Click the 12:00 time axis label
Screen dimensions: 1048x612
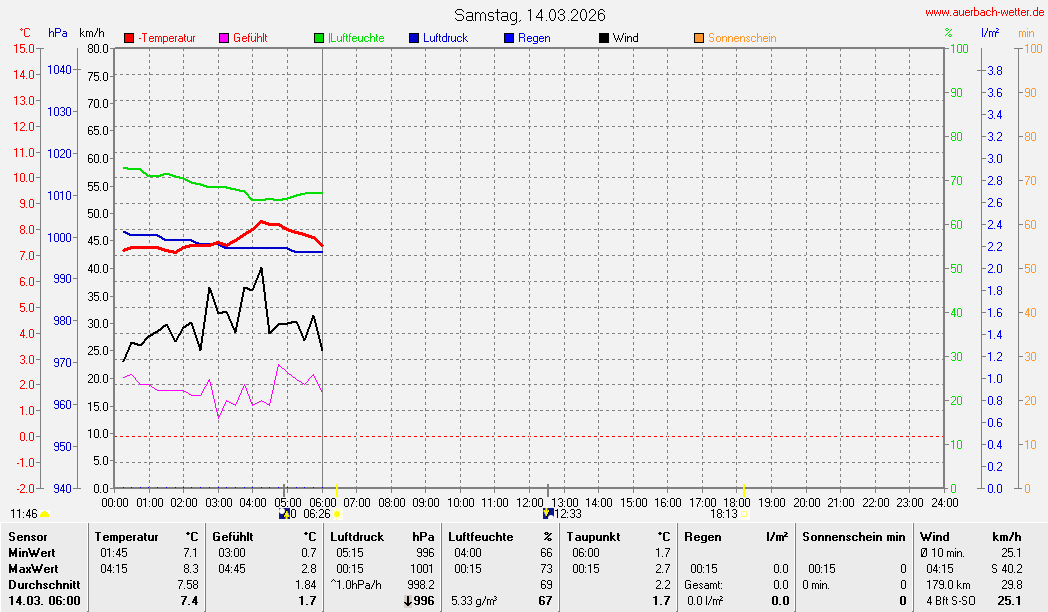[529, 502]
